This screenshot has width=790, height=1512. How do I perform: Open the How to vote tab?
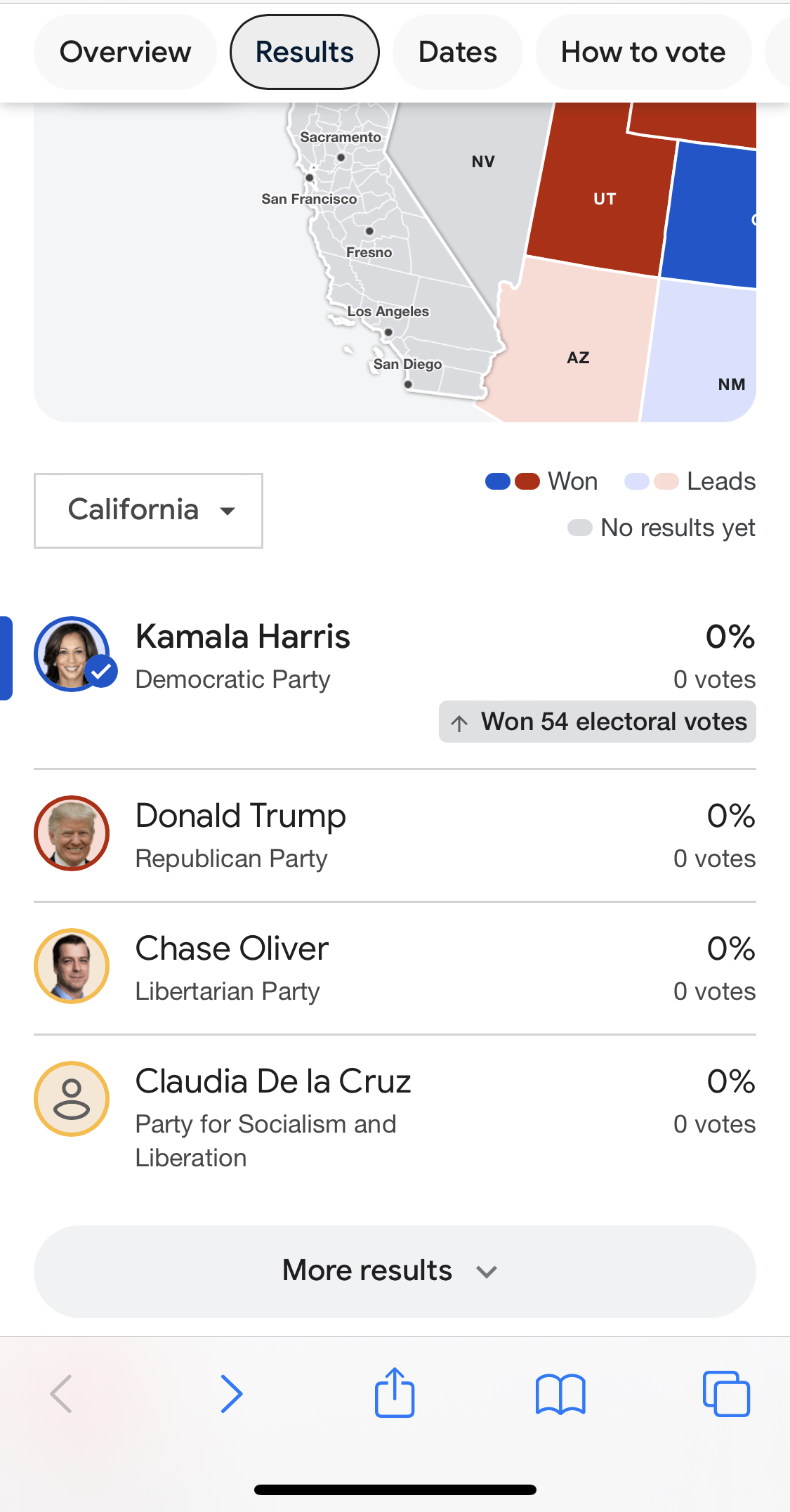click(x=643, y=52)
